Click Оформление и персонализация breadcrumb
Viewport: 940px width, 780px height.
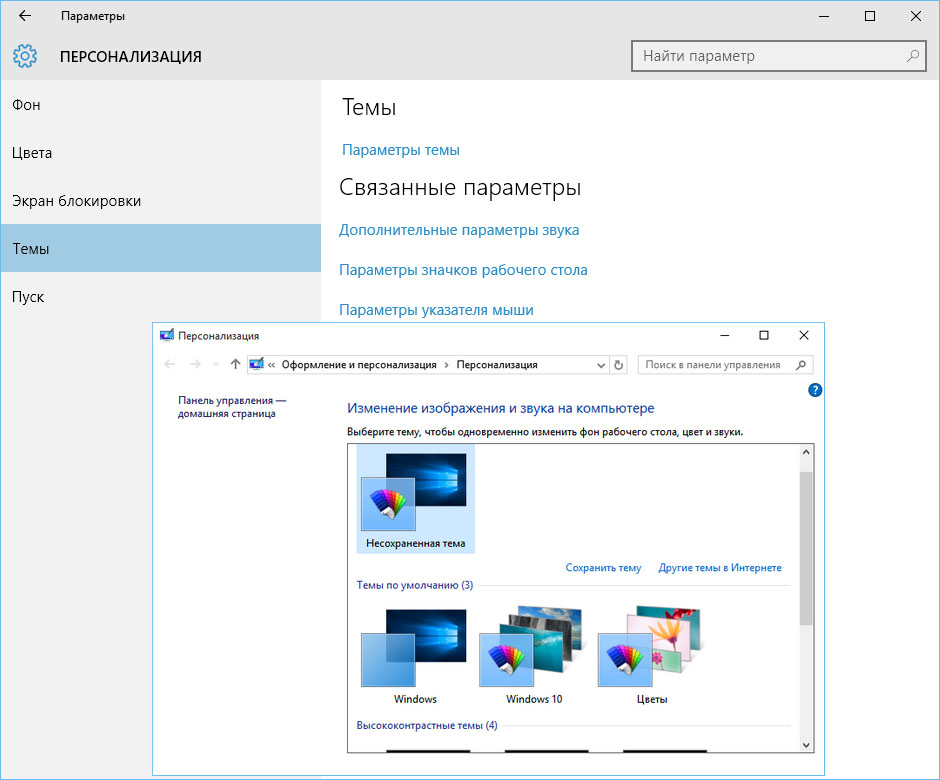click(358, 365)
